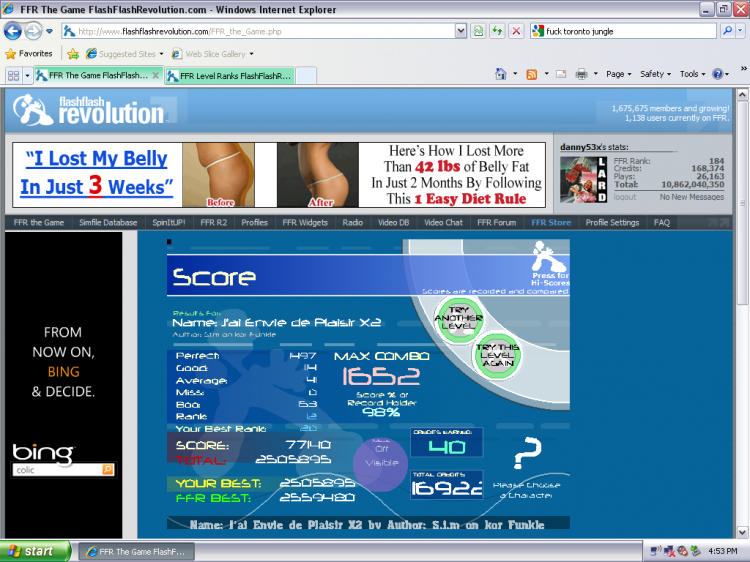This screenshot has height=562, width=750.
Task: Click the Add to Favorites Bar icon
Action: click(x=73, y=54)
